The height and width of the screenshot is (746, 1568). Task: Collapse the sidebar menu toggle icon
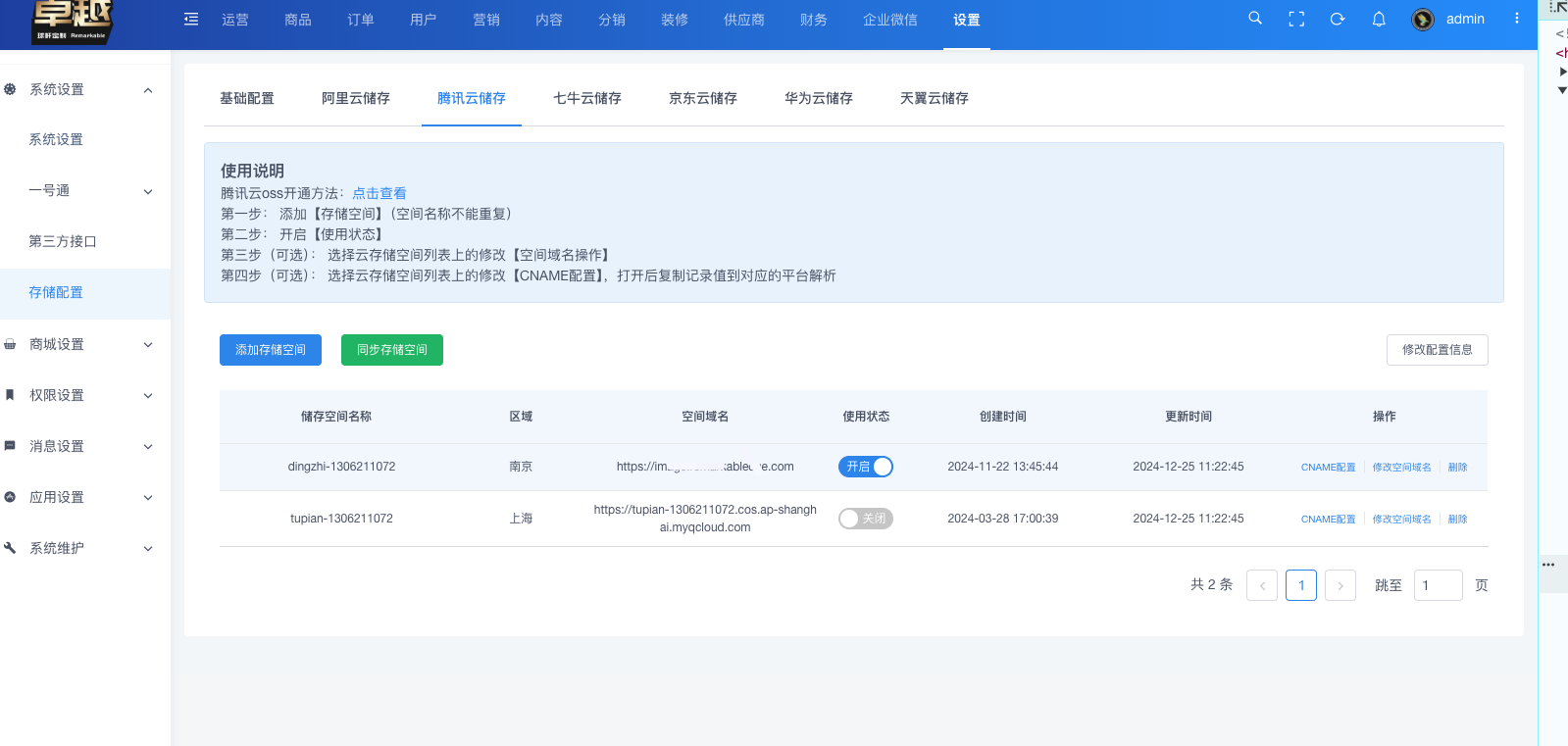(x=191, y=20)
